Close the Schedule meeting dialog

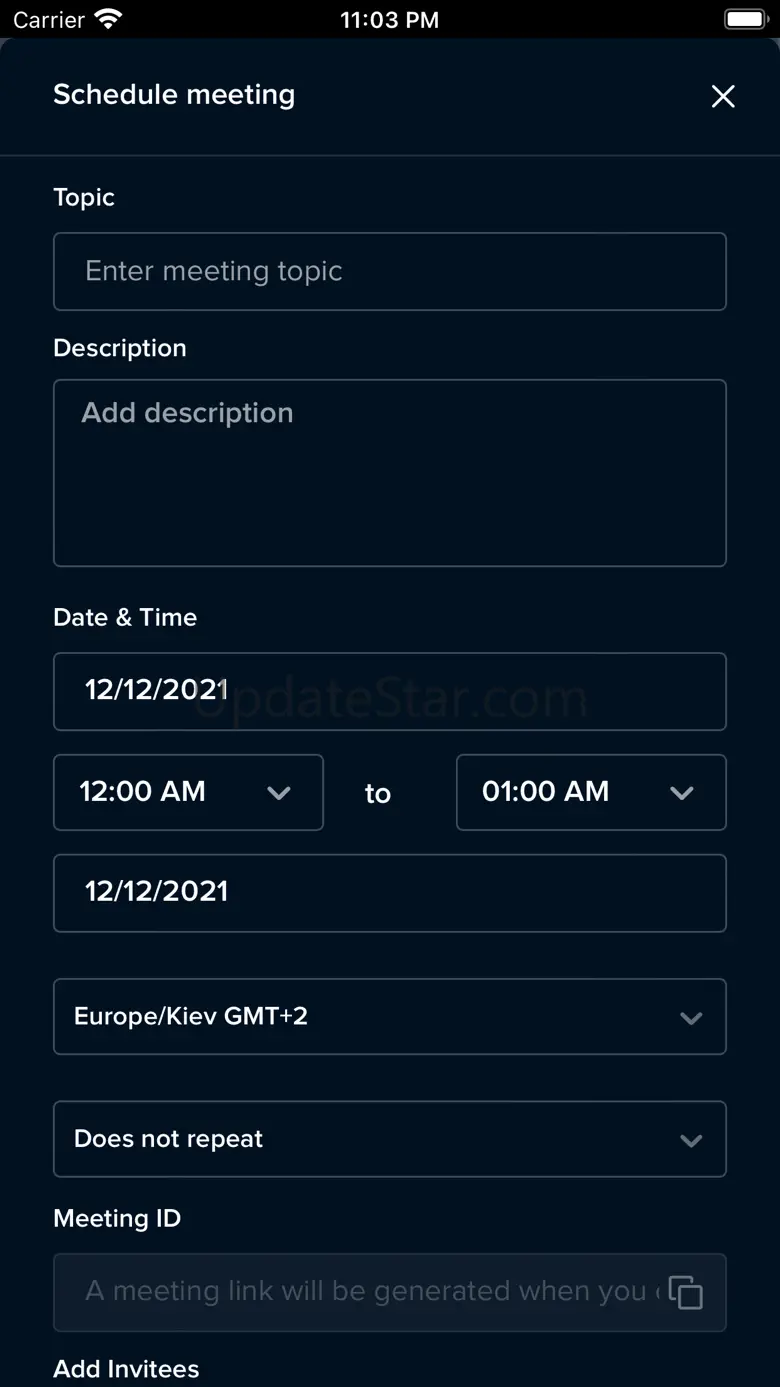tap(722, 96)
